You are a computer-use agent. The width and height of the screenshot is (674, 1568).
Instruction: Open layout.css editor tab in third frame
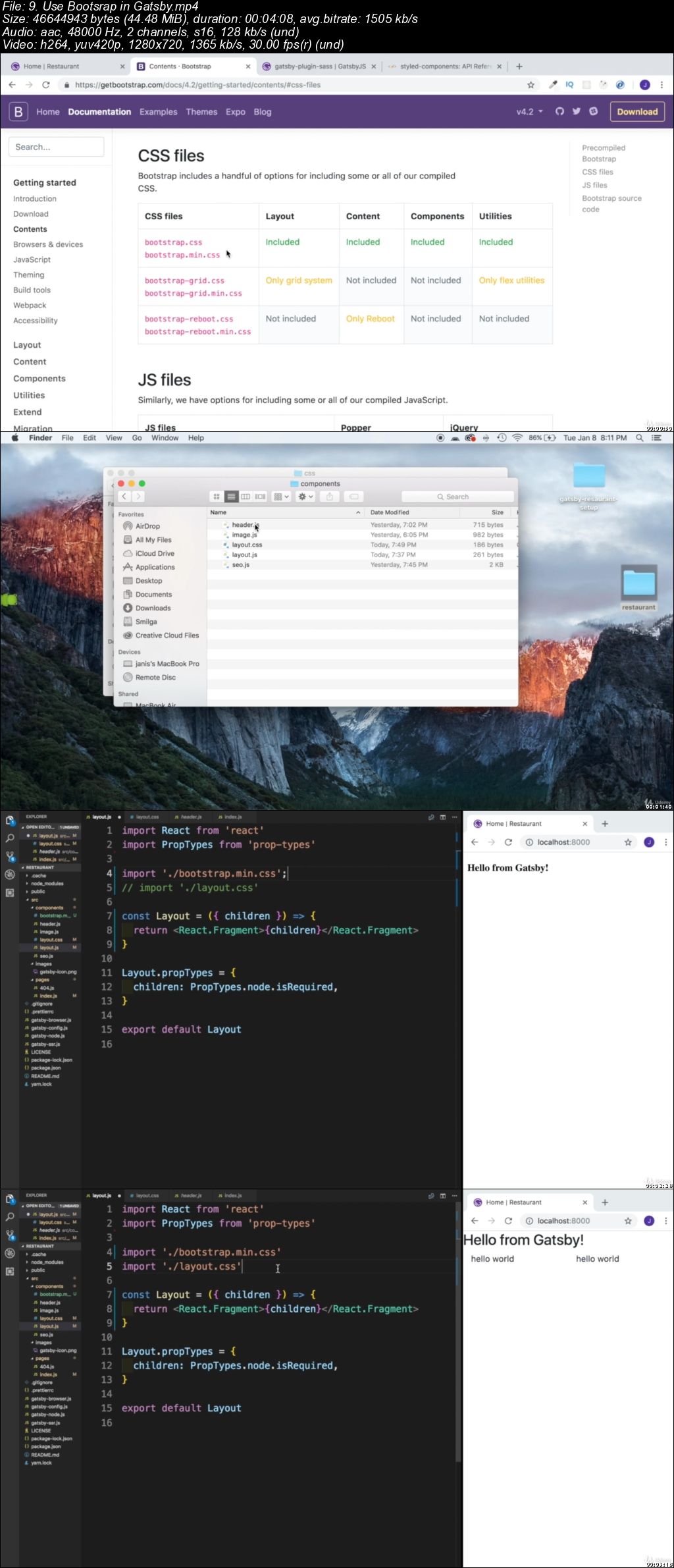click(147, 817)
